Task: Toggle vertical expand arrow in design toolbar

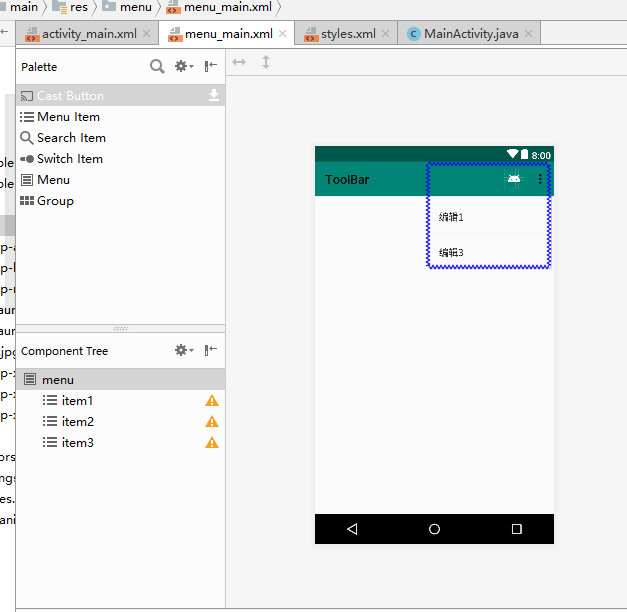Action: click(x=266, y=62)
